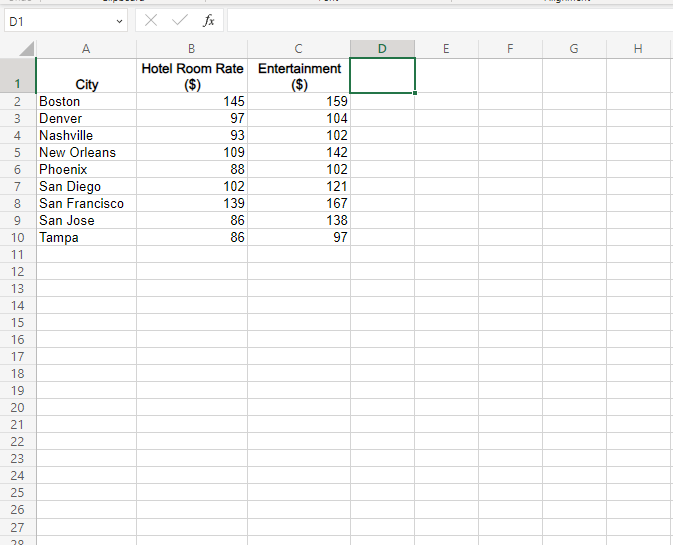Click Phoenix's hotel rate cell 88
This screenshot has width=673, height=545.
coord(192,170)
